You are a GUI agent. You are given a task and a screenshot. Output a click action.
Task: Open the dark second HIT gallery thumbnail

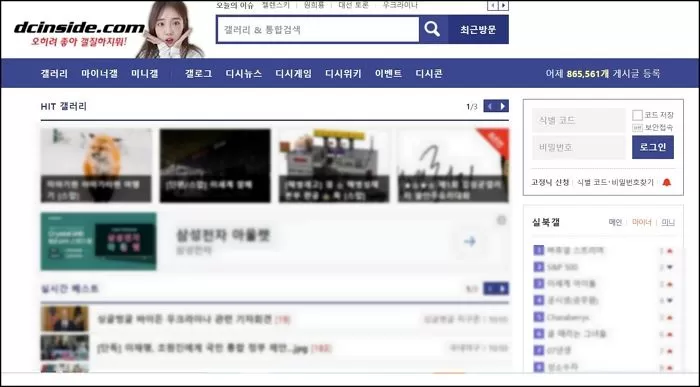215,166
